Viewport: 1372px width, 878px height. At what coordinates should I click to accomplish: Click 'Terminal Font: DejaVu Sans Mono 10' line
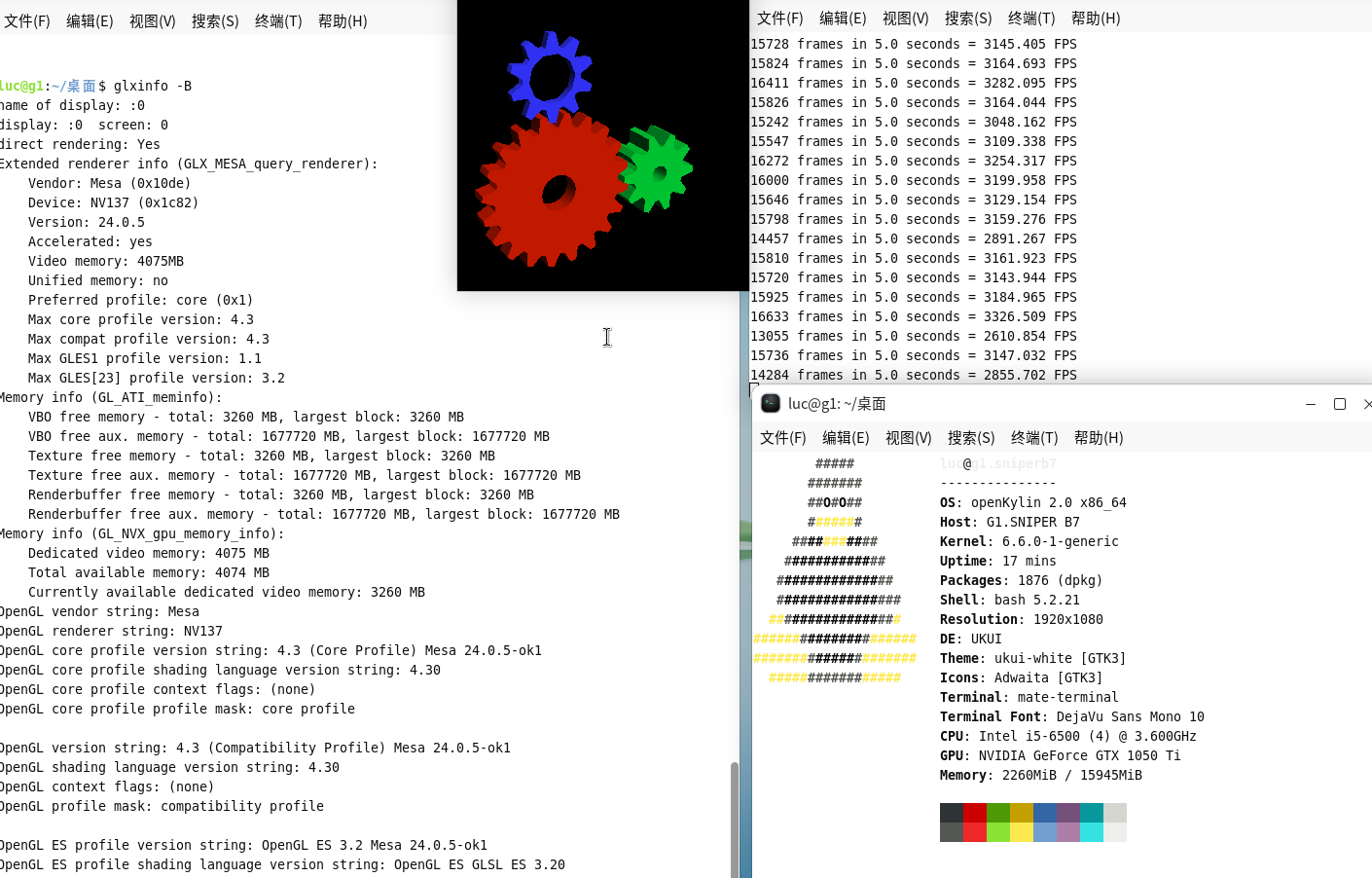(x=1072, y=716)
